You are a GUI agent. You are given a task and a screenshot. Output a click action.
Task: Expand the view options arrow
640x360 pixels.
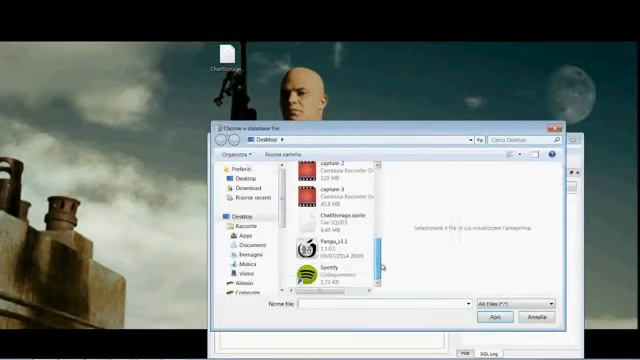(520, 154)
